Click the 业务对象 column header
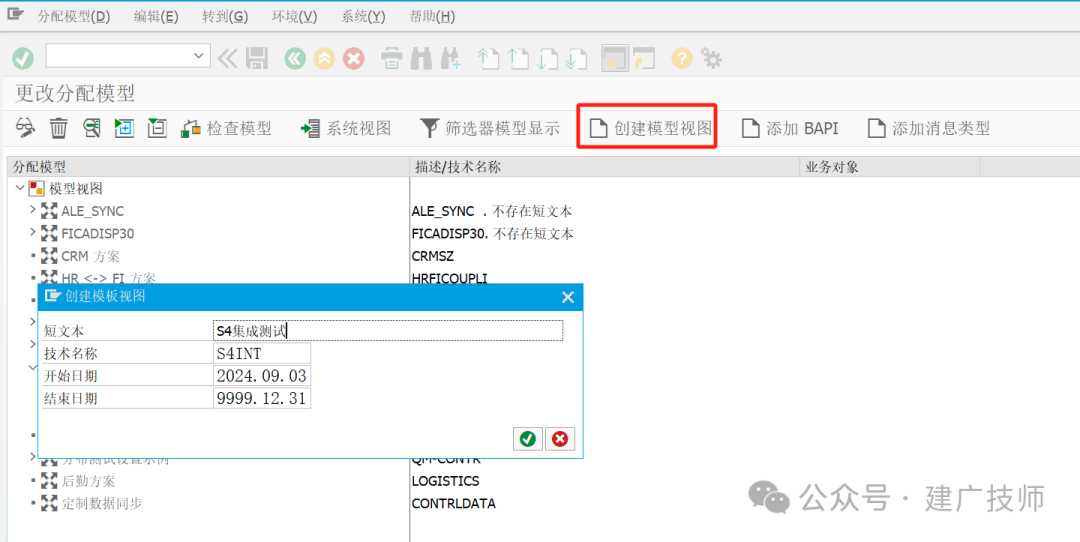The image size is (1080, 542). (x=889, y=167)
